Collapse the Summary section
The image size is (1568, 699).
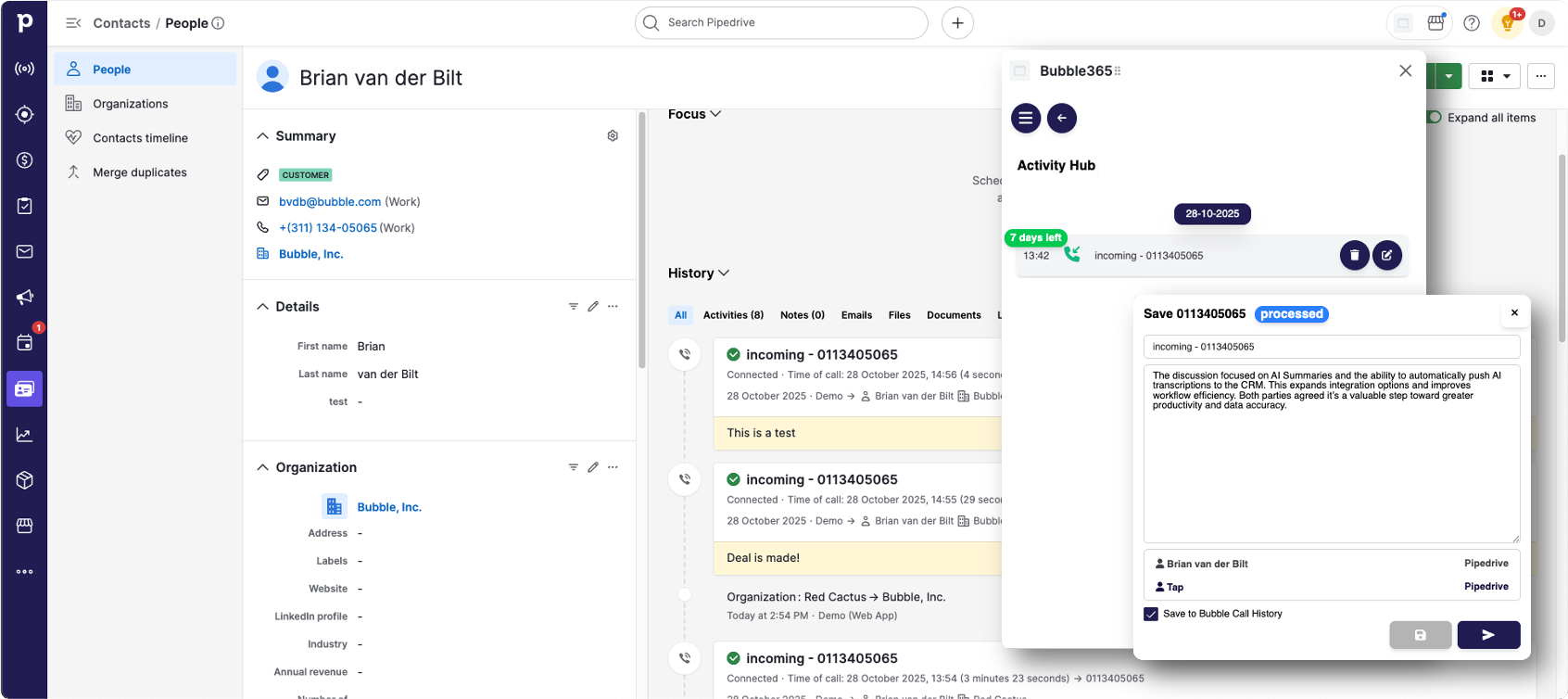click(263, 136)
